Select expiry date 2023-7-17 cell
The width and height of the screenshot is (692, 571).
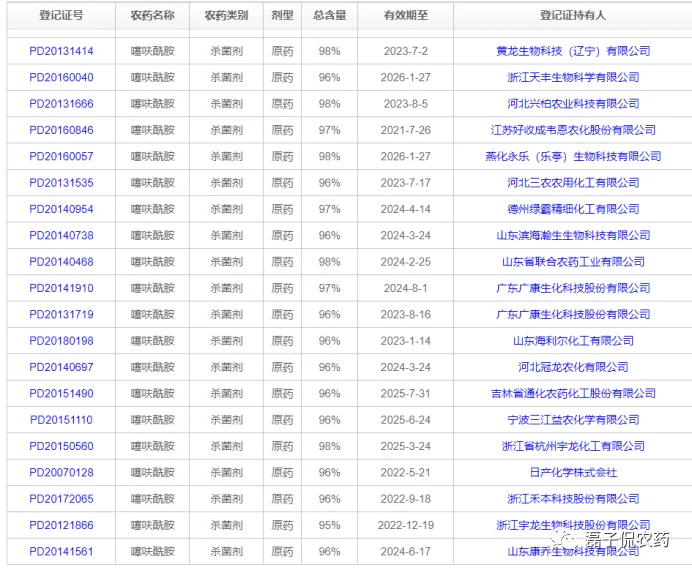(x=406, y=183)
